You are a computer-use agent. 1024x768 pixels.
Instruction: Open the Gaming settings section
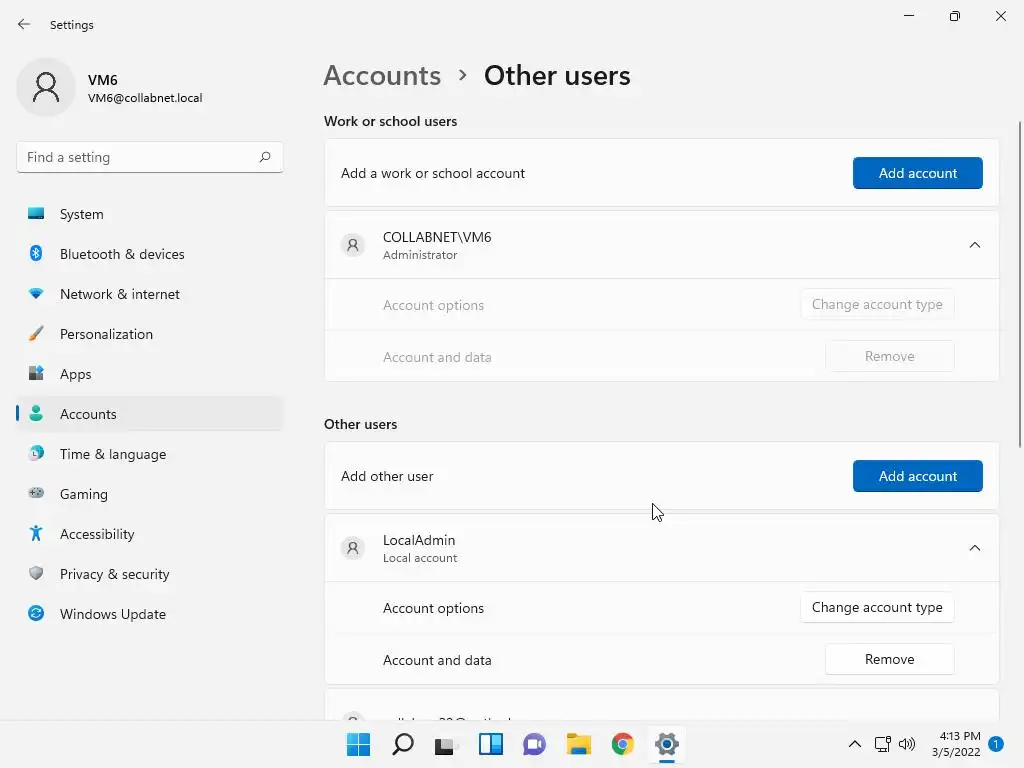(83, 494)
